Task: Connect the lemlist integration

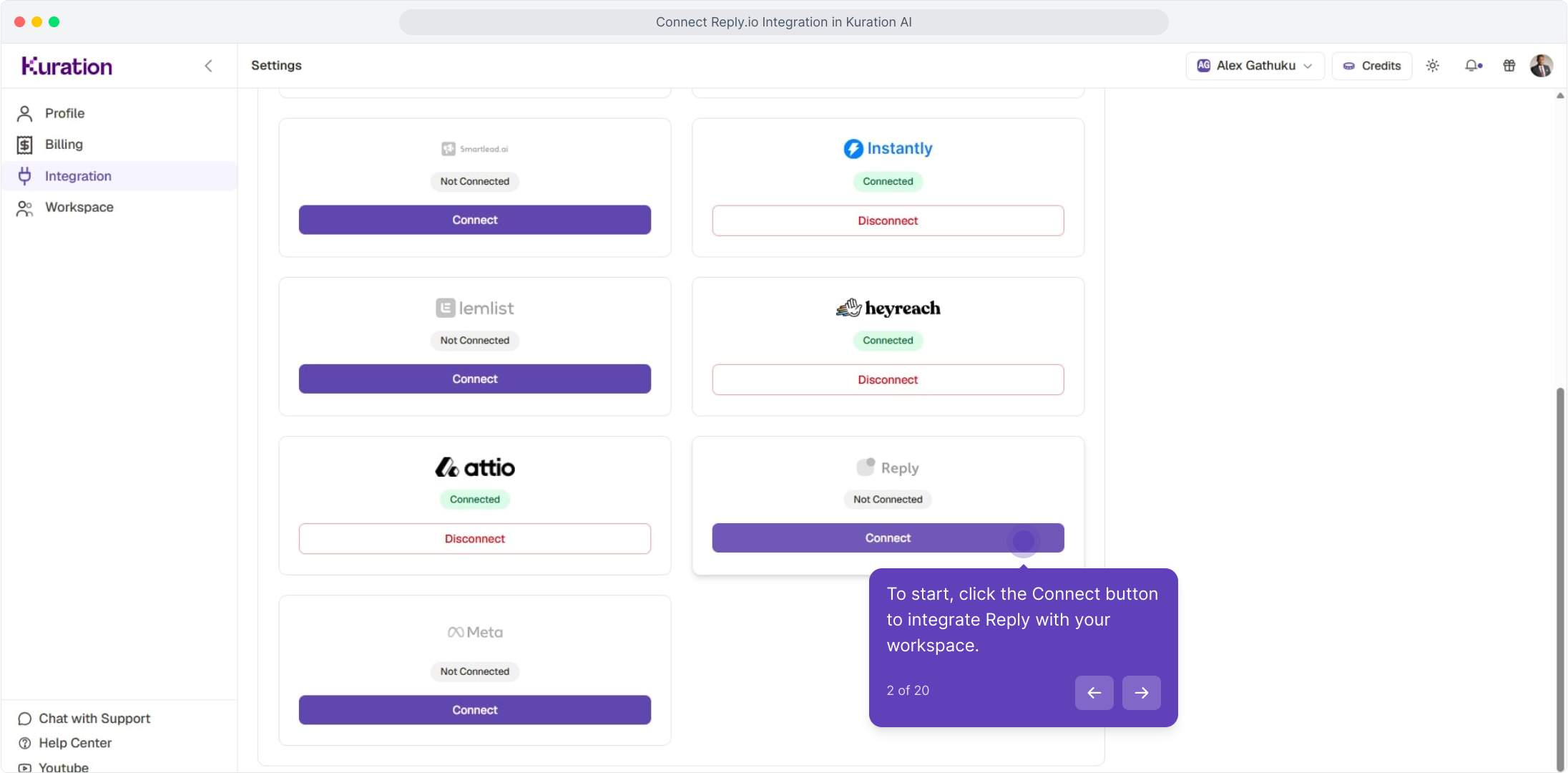Action: click(475, 379)
